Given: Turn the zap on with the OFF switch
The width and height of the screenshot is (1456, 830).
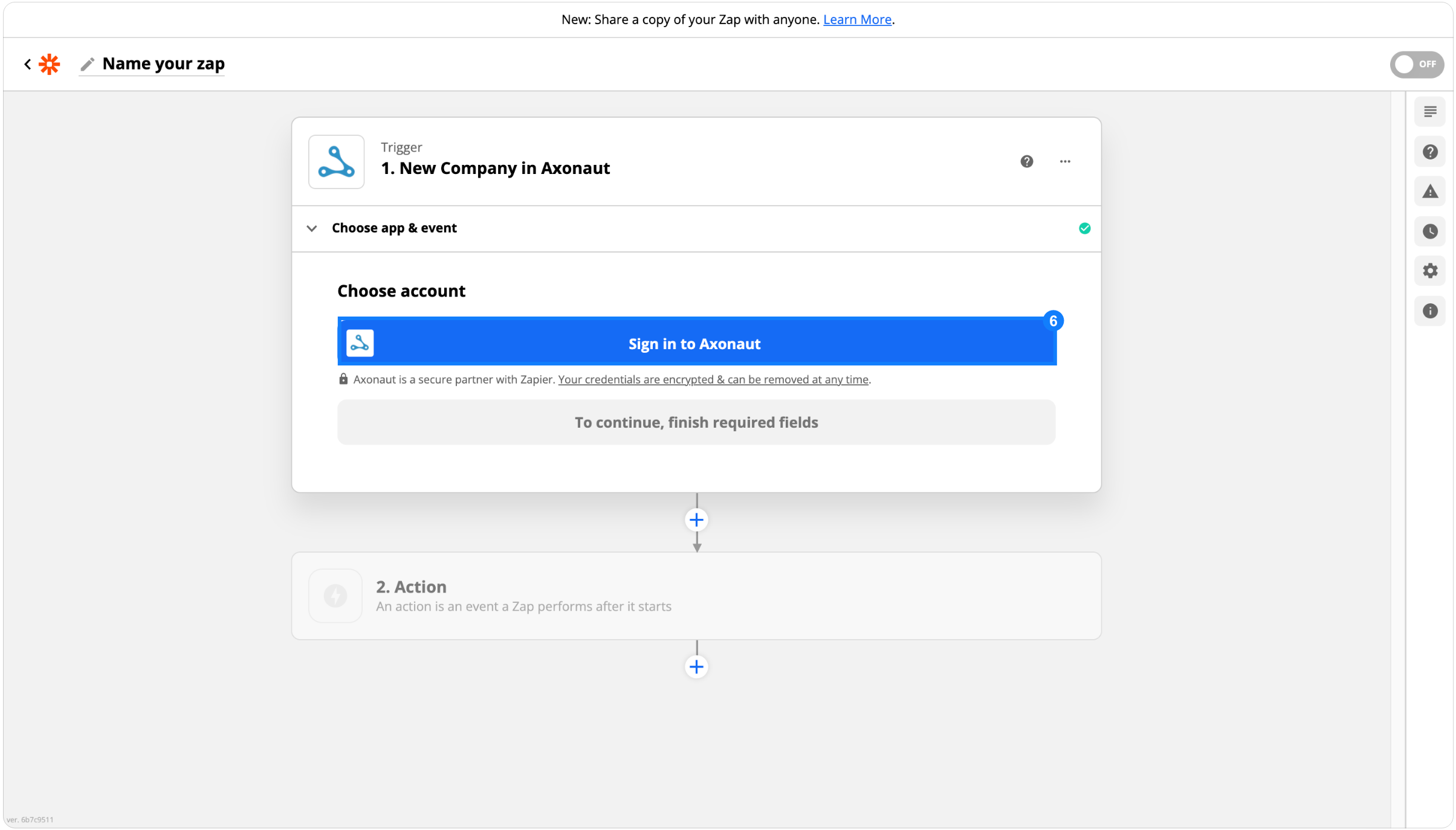Looking at the screenshot, I should click(1416, 64).
